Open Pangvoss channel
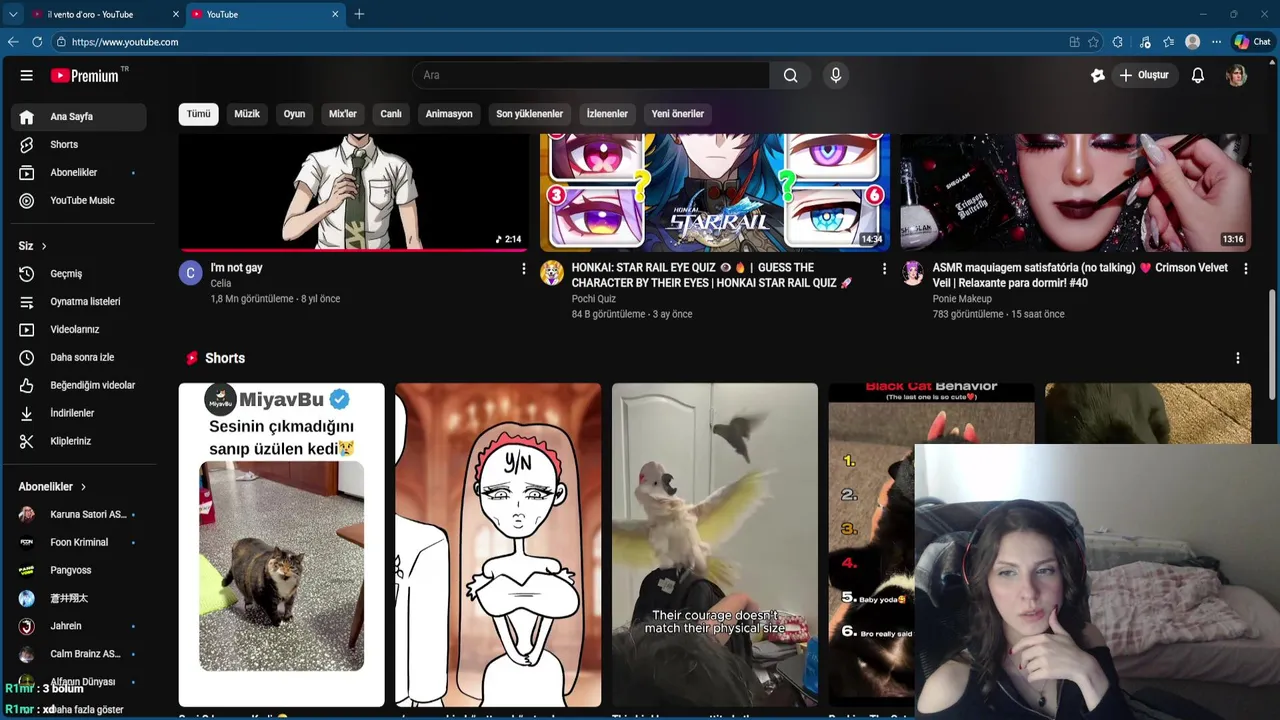Screen dimensions: 1280x720 (x=79, y=570)
